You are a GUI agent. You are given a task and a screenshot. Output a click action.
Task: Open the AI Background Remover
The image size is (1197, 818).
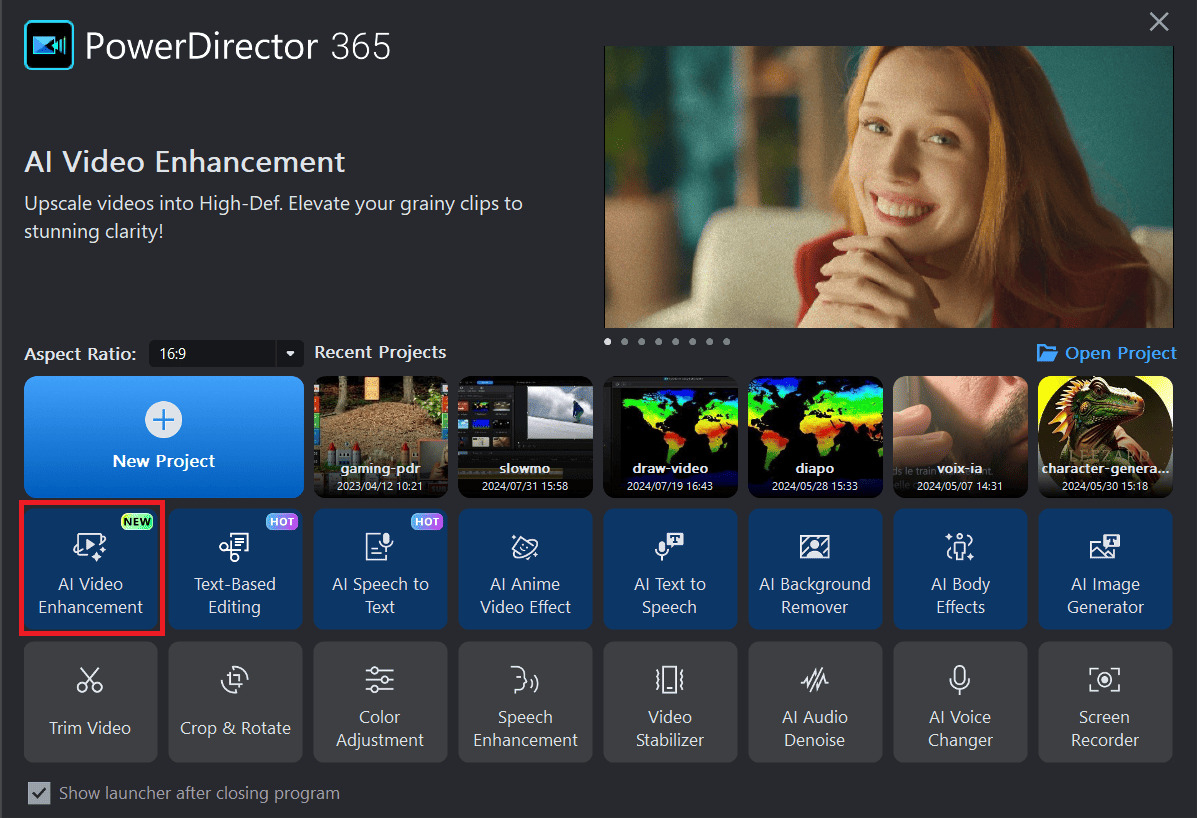[x=815, y=569]
